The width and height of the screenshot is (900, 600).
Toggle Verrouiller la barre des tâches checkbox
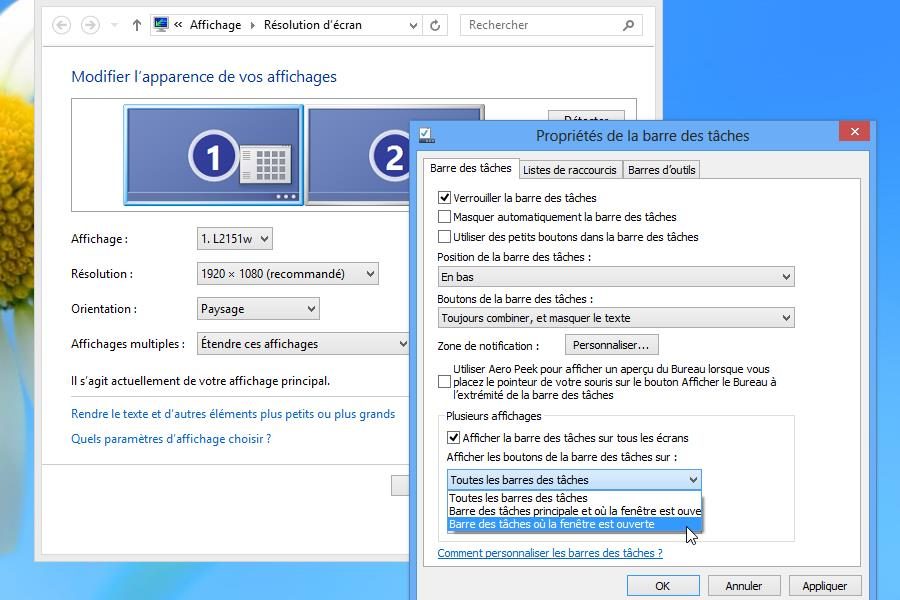click(x=445, y=198)
